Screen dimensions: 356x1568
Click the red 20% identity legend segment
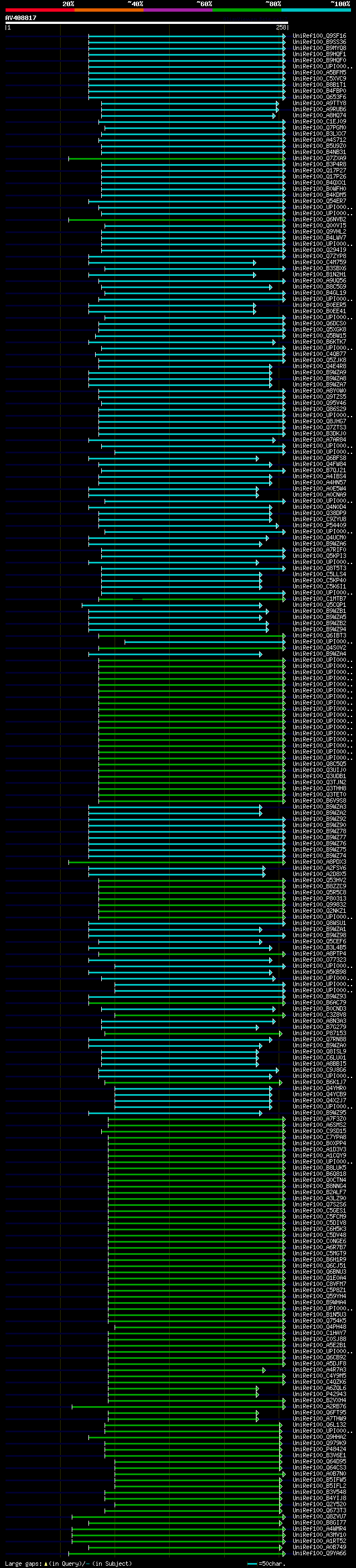[39, 10]
